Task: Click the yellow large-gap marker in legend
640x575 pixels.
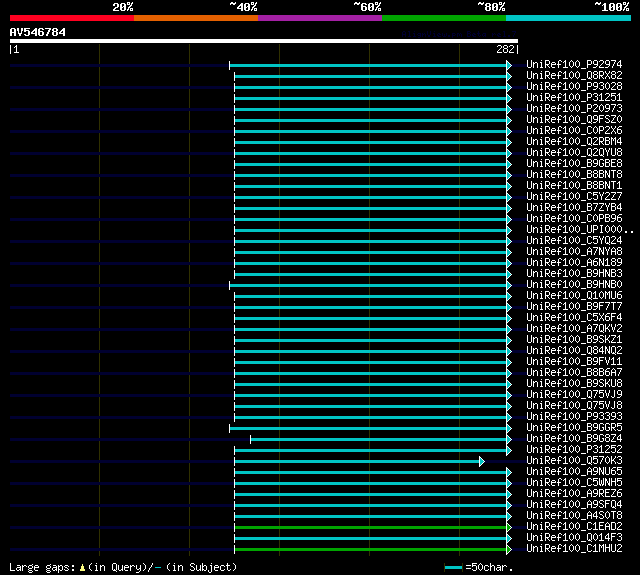Action: point(82,567)
